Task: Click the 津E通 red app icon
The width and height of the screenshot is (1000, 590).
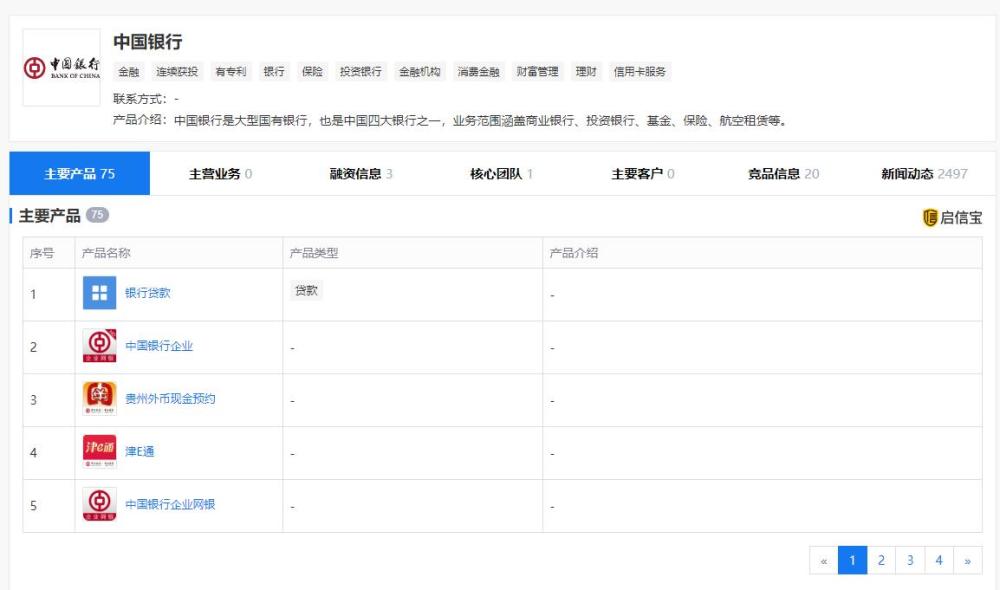Action: (99, 452)
